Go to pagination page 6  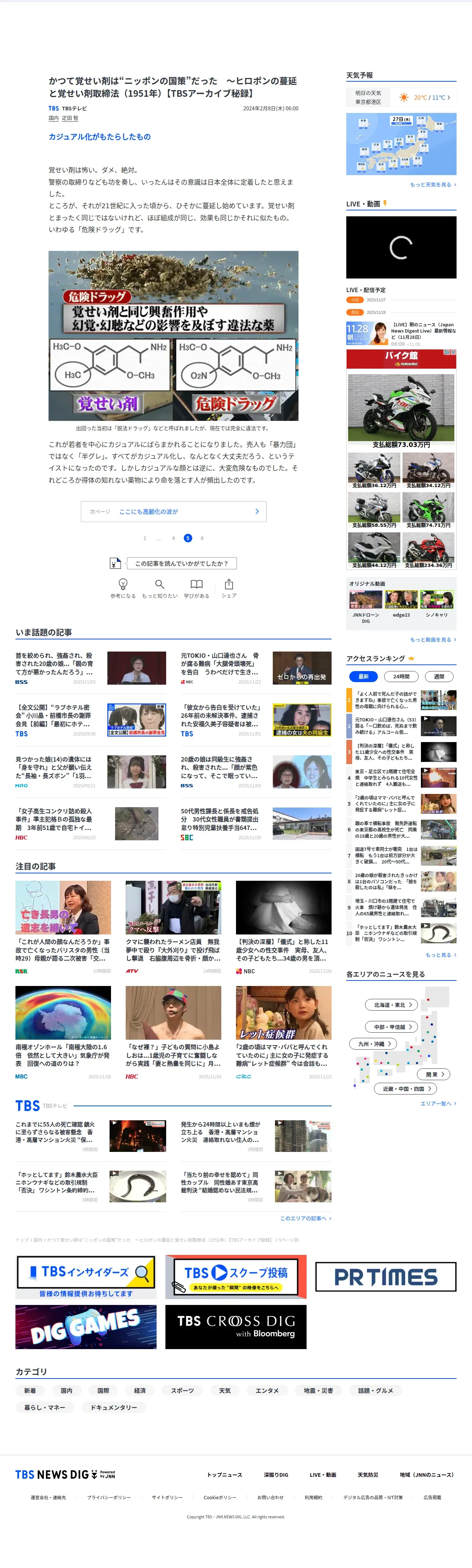(202, 538)
